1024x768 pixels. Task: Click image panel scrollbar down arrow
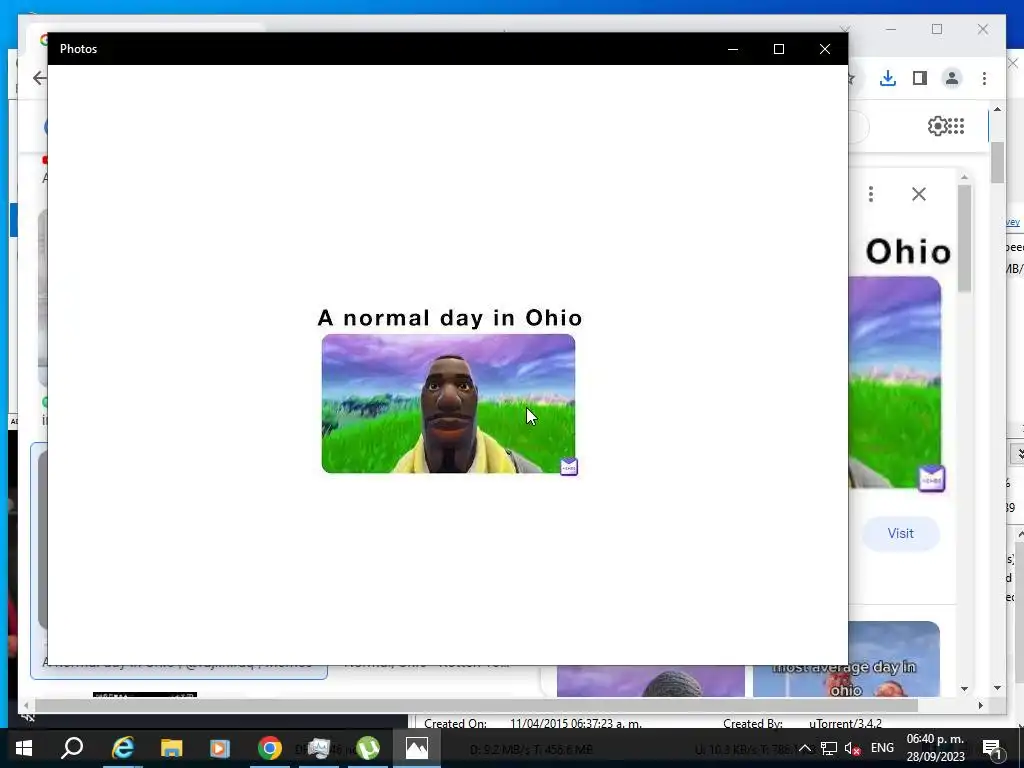click(965, 688)
